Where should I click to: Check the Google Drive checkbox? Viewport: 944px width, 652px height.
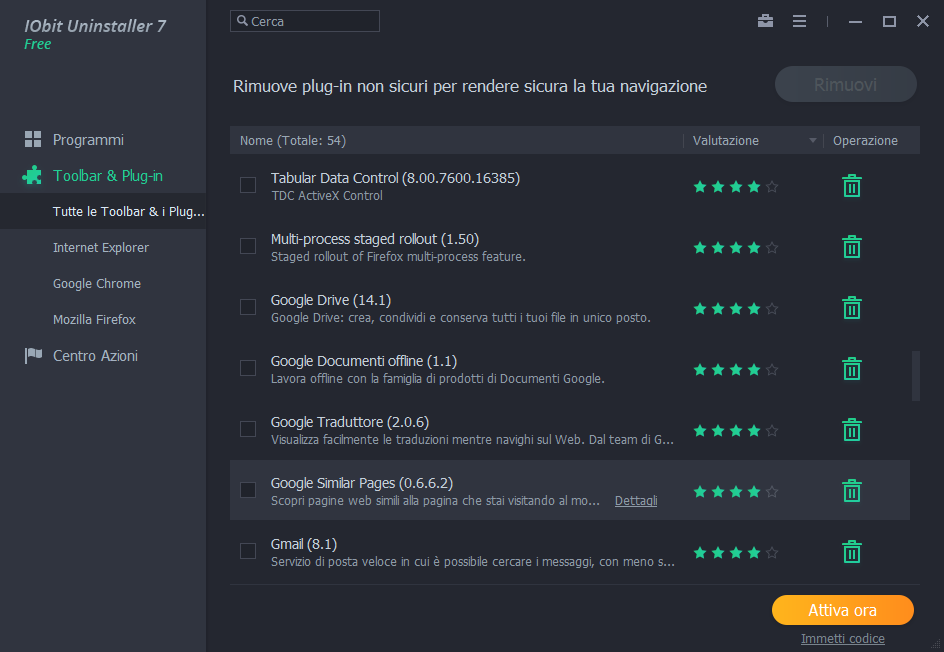tap(248, 307)
